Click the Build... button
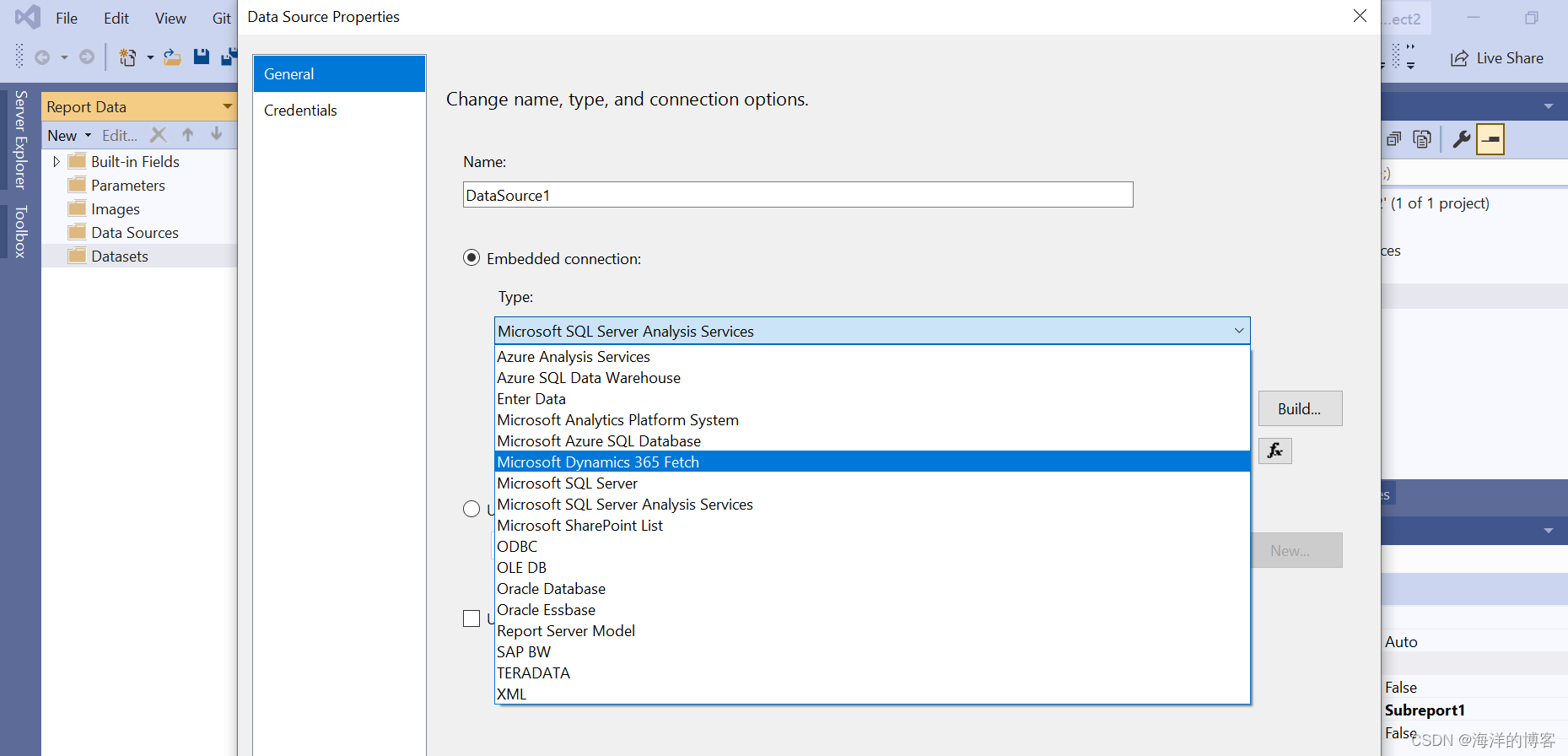 1300,408
